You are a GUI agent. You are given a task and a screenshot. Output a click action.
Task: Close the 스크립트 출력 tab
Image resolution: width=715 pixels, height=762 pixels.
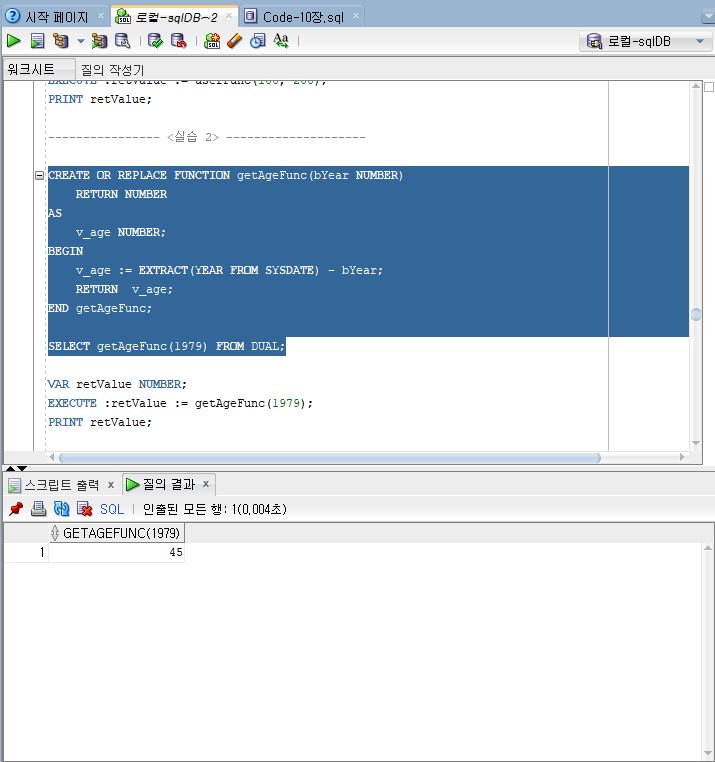pyautogui.click(x=111, y=485)
